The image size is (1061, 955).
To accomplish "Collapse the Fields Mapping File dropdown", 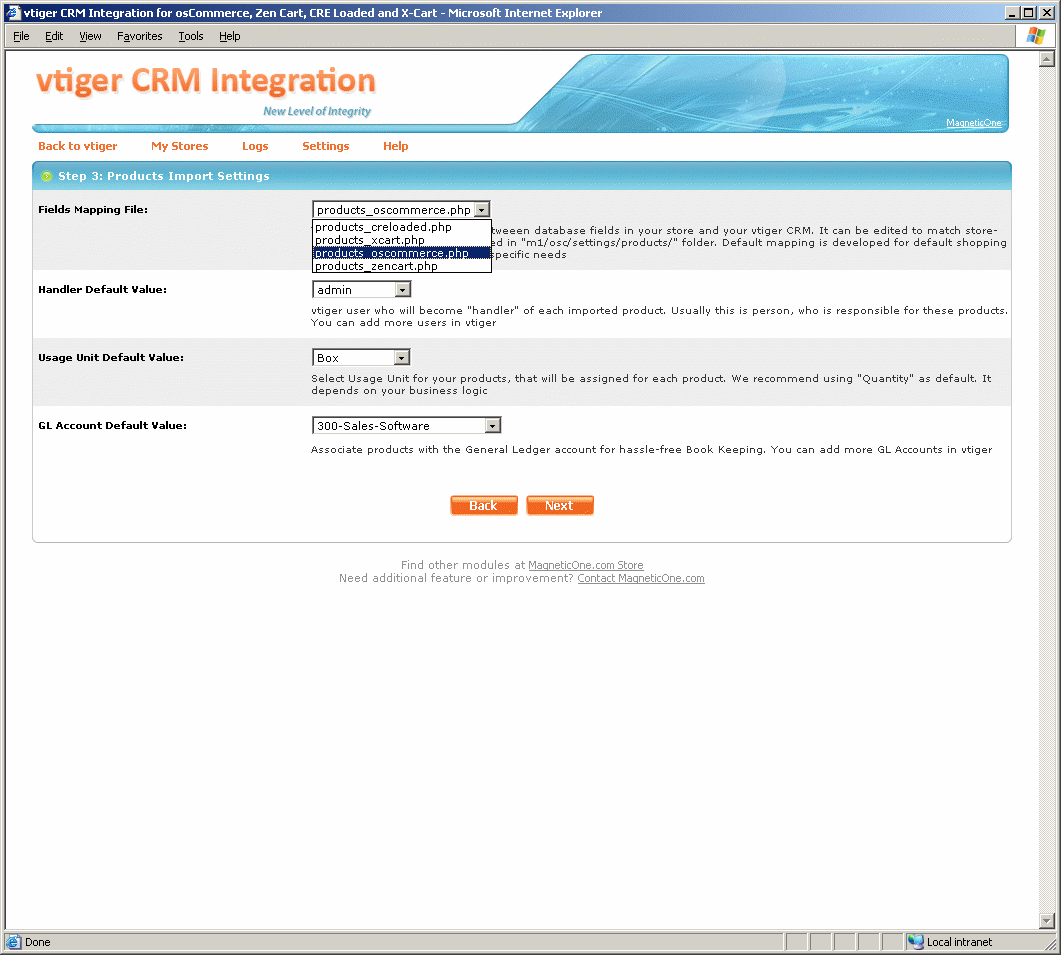I will (x=482, y=210).
